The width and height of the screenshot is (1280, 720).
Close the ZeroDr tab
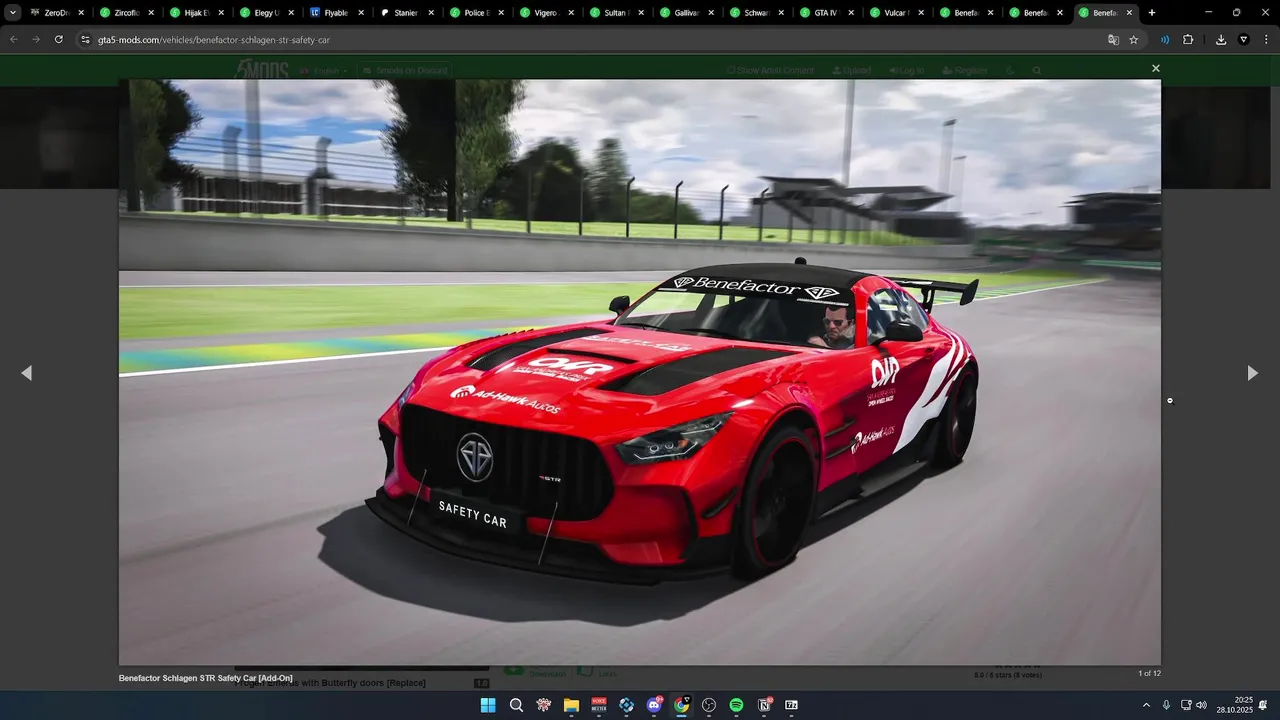click(81, 13)
